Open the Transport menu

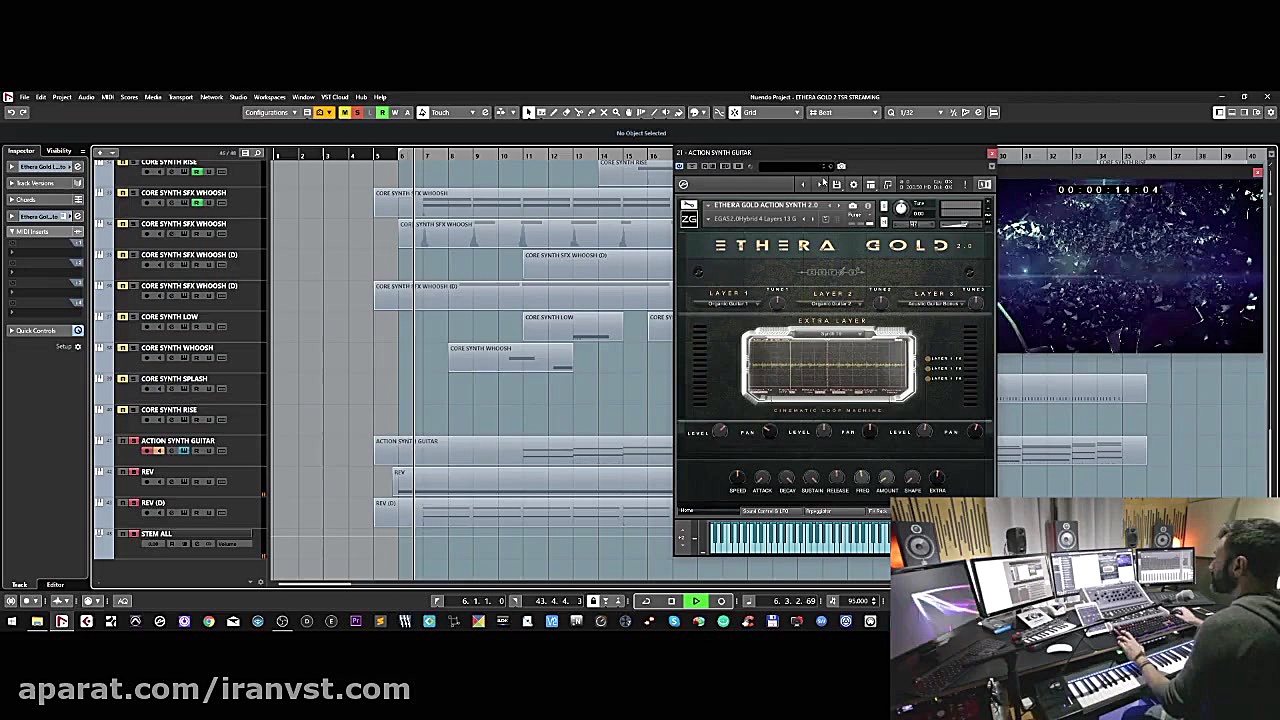(x=181, y=97)
